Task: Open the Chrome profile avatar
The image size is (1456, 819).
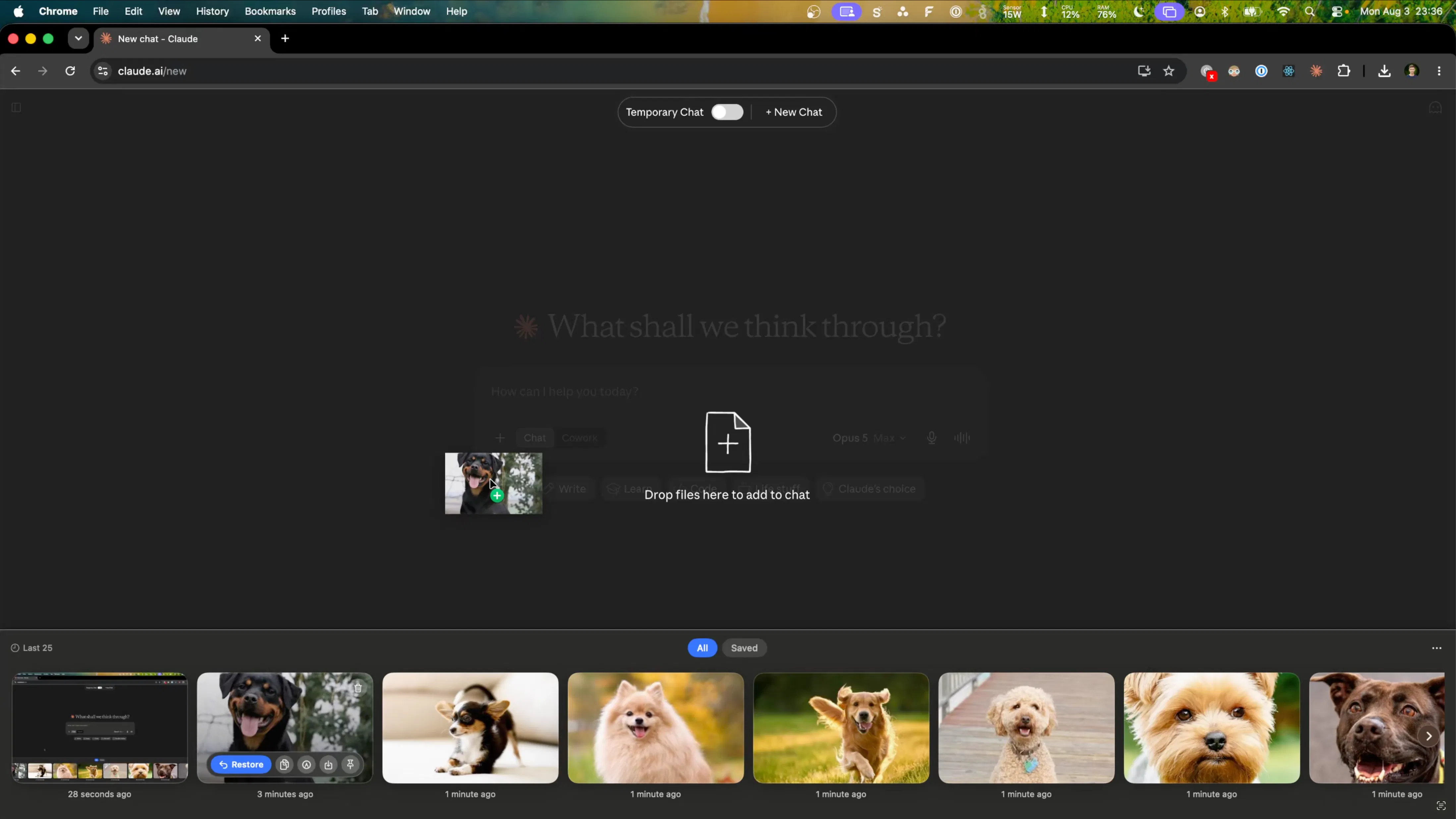Action: (x=1412, y=71)
